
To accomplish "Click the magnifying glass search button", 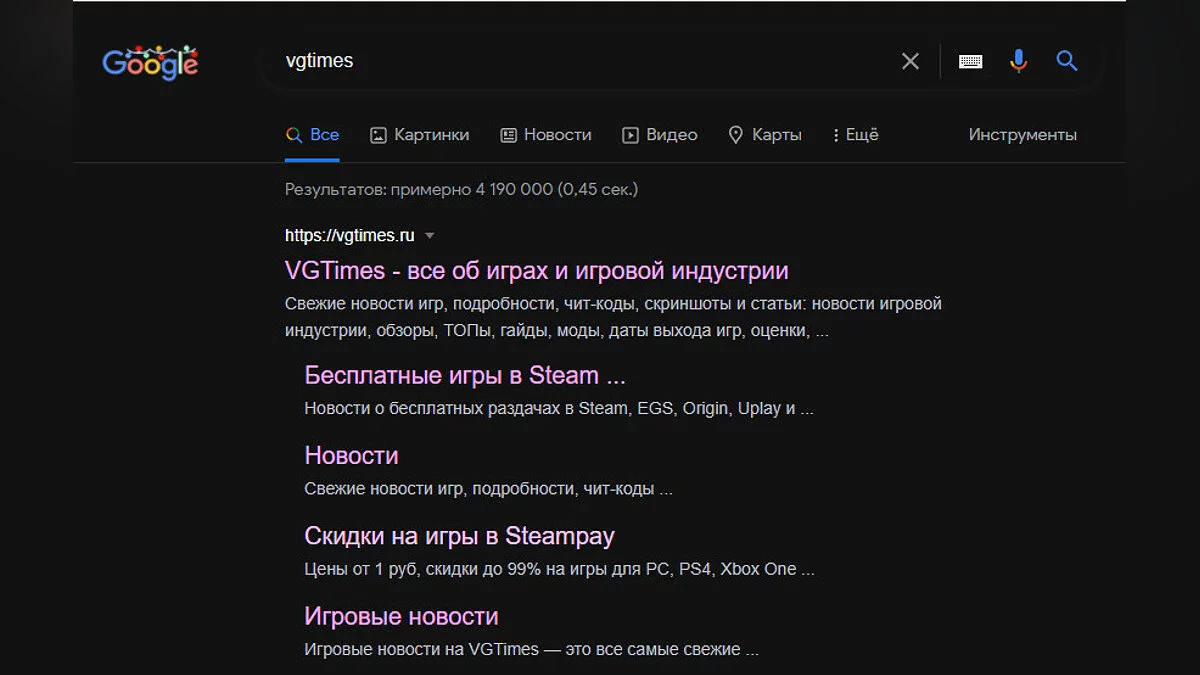I will [1067, 61].
